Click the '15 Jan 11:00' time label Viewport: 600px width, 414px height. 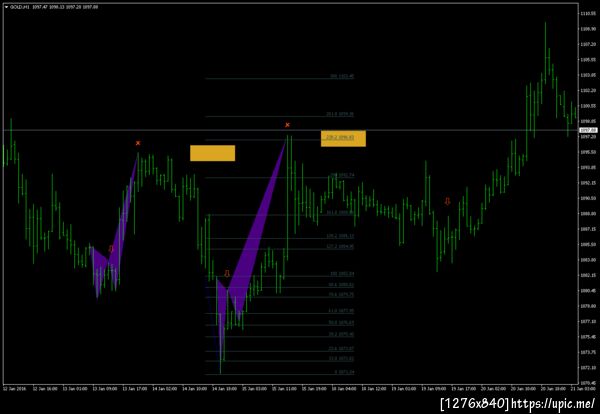click(x=284, y=389)
